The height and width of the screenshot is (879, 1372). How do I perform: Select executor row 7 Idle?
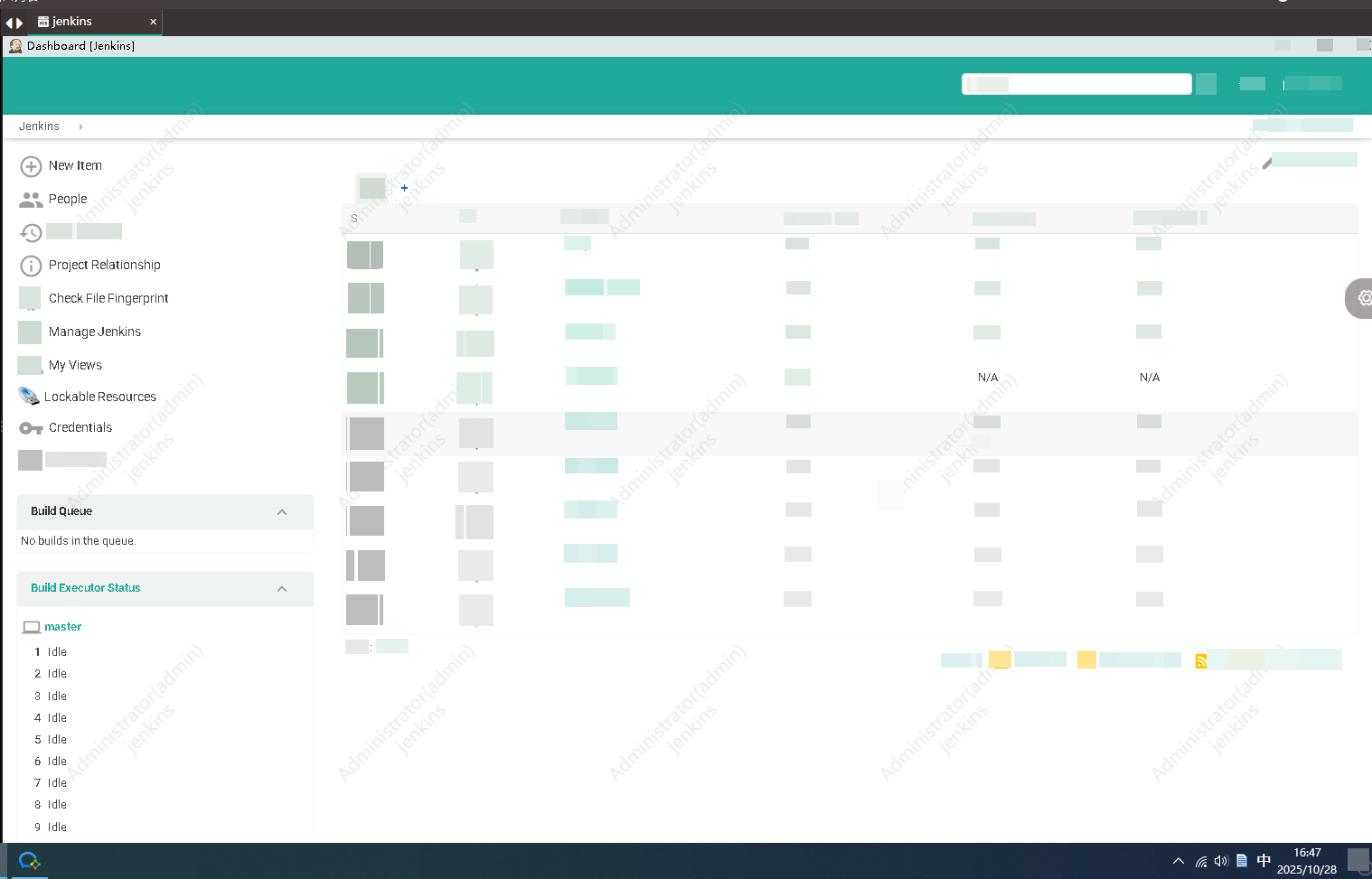[51, 783]
